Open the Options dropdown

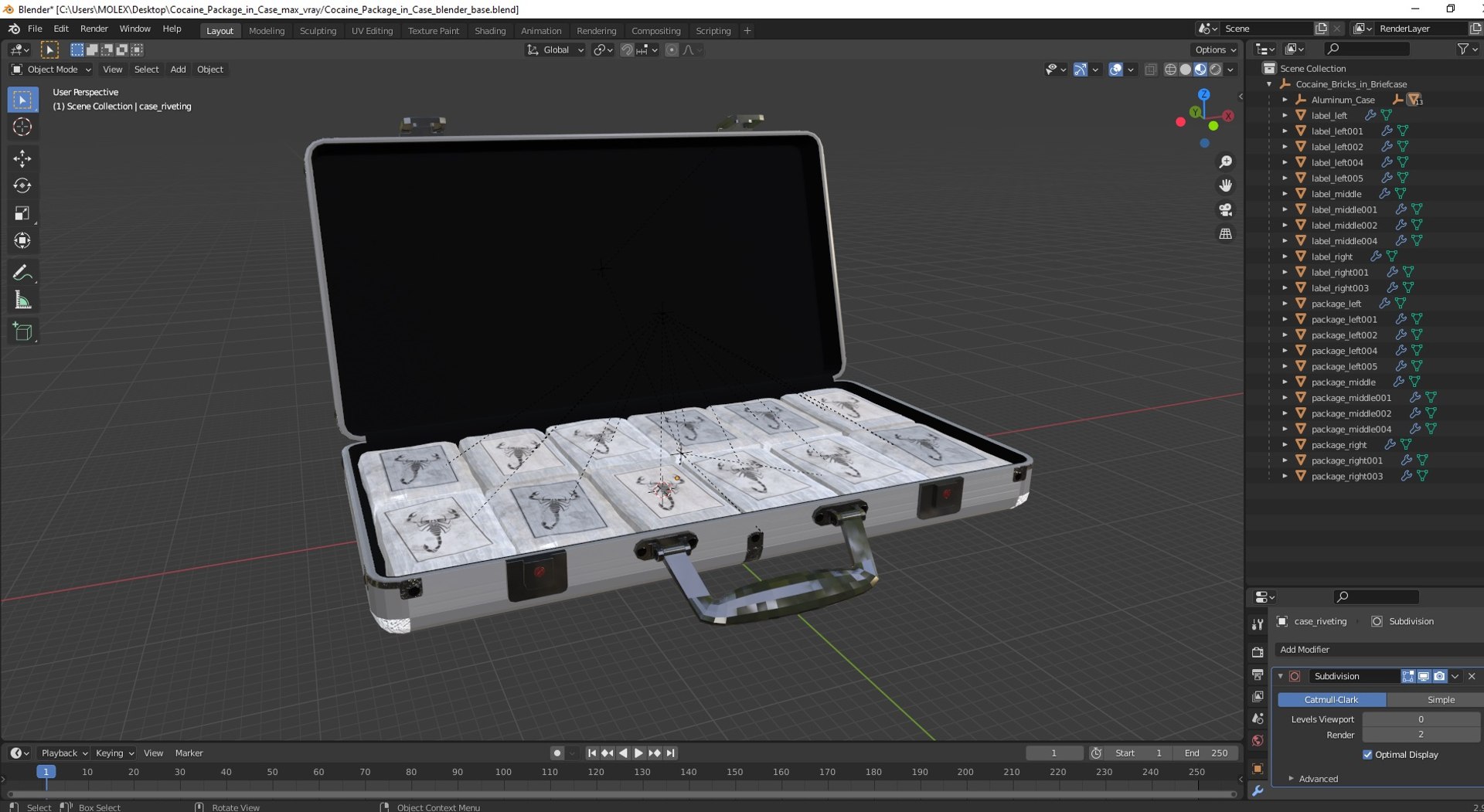1215,50
